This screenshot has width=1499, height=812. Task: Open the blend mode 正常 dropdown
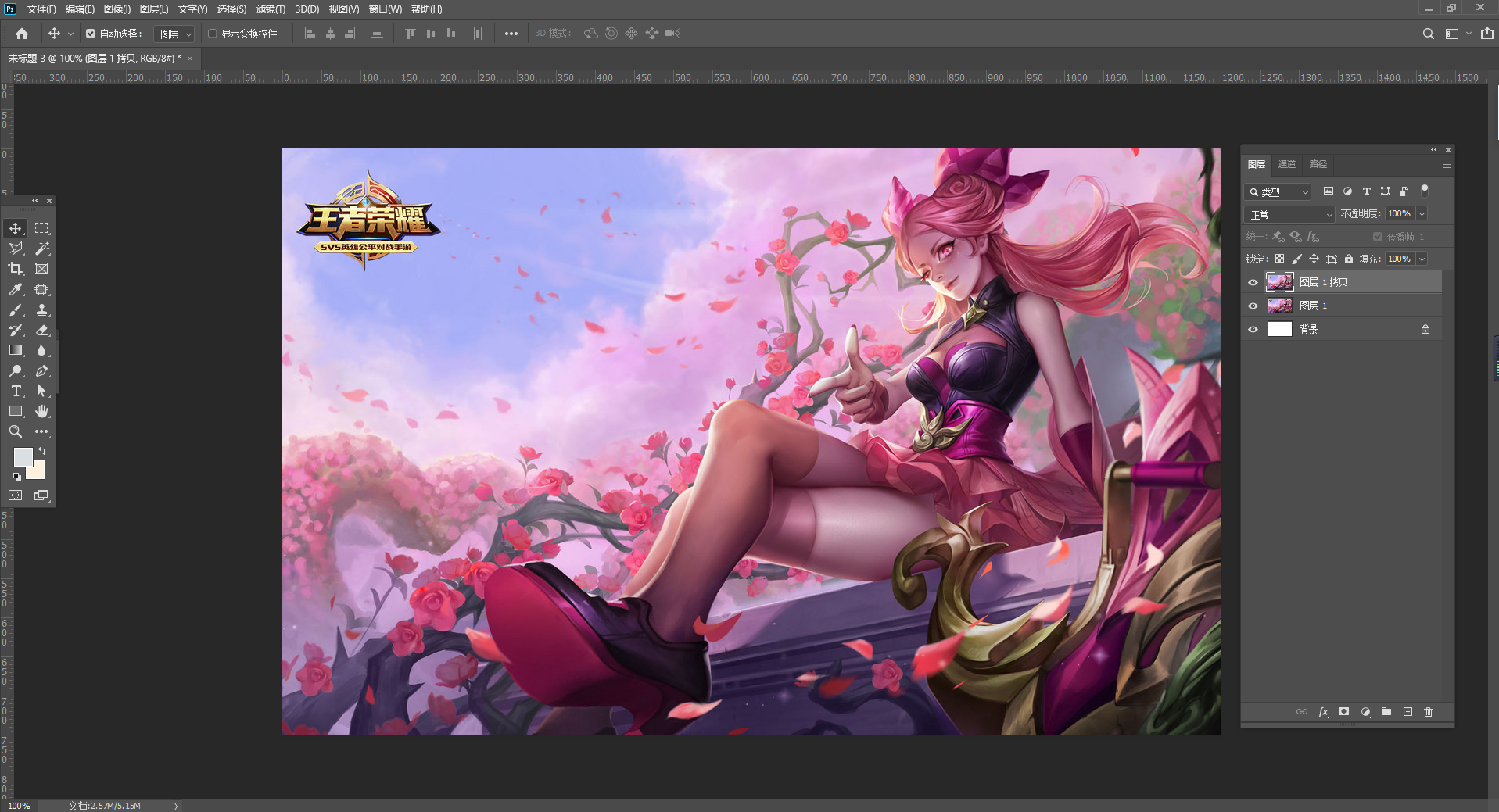(1289, 214)
